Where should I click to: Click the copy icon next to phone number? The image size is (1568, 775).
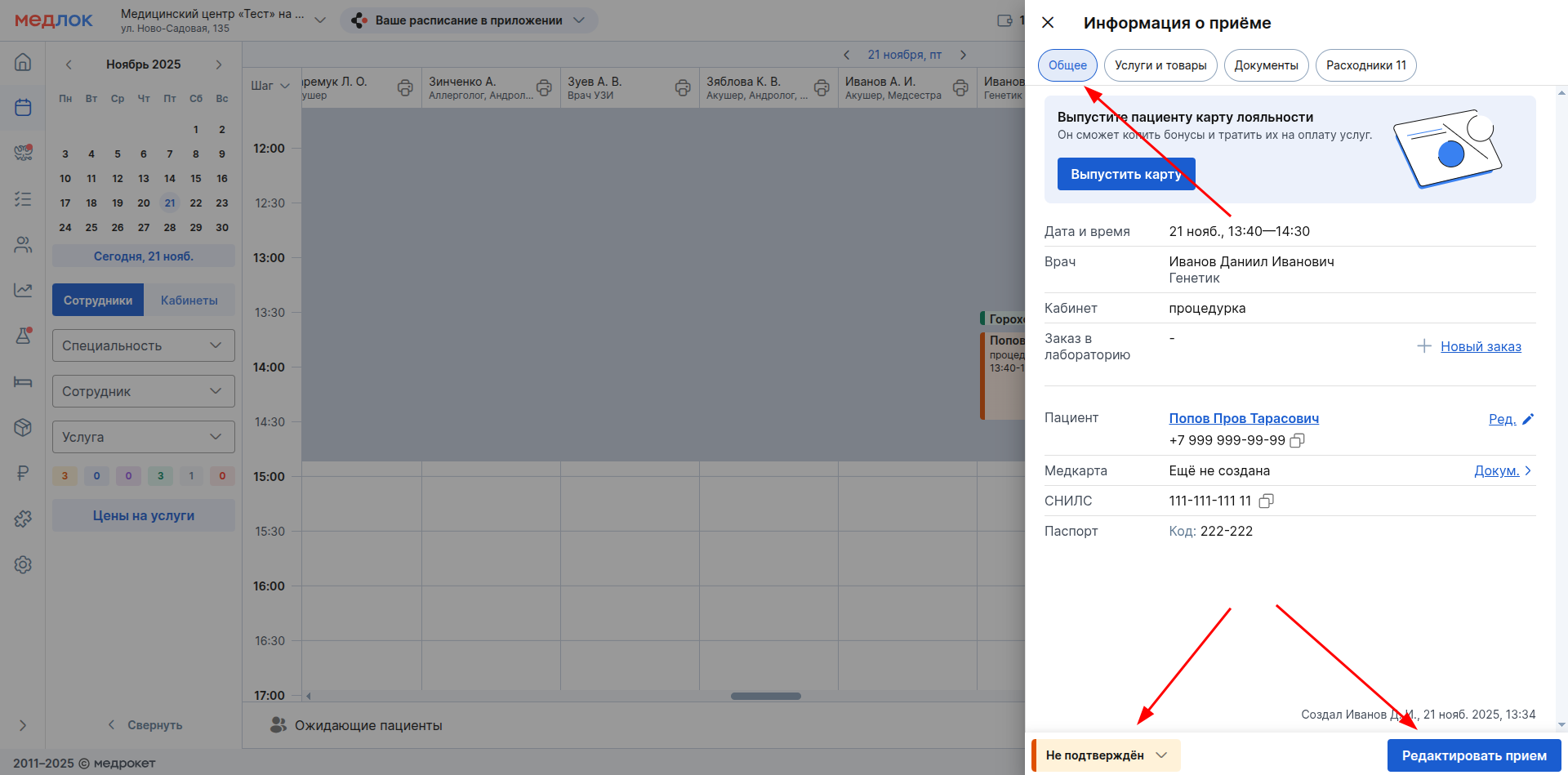click(1297, 440)
